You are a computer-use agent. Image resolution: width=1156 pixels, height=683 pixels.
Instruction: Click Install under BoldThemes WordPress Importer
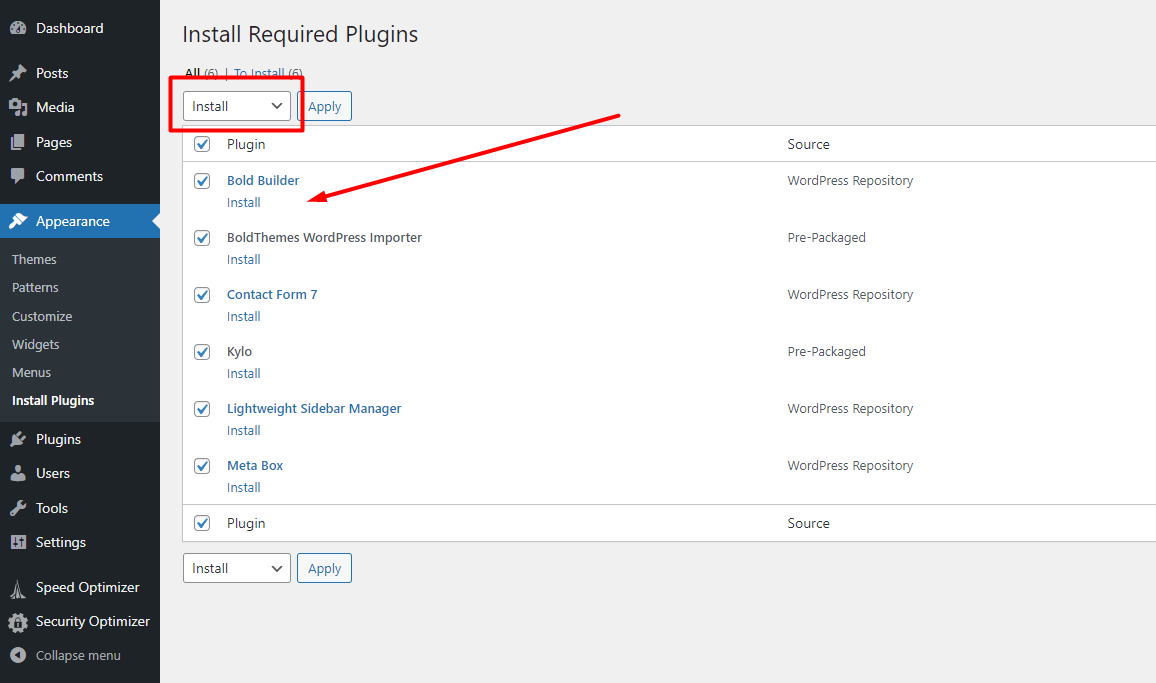click(x=244, y=260)
